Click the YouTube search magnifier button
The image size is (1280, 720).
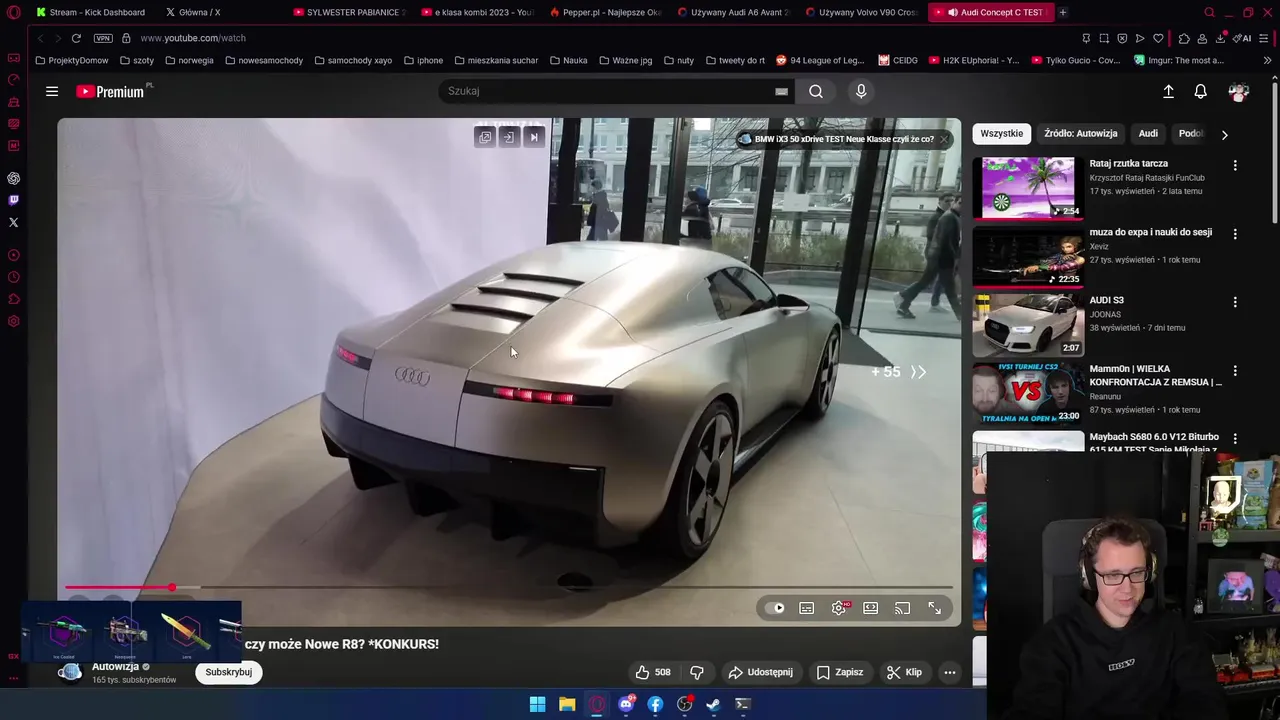[x=816, y=91]
